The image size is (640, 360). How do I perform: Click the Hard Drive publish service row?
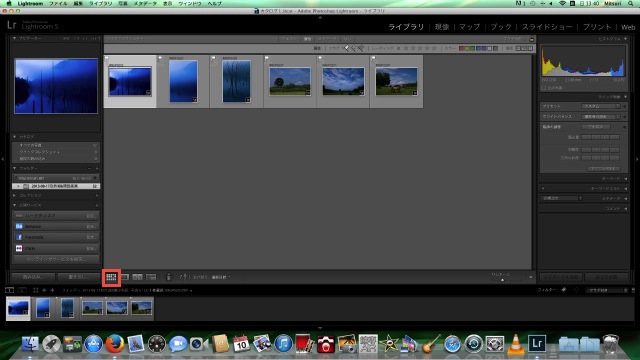[x=56, y=216]
